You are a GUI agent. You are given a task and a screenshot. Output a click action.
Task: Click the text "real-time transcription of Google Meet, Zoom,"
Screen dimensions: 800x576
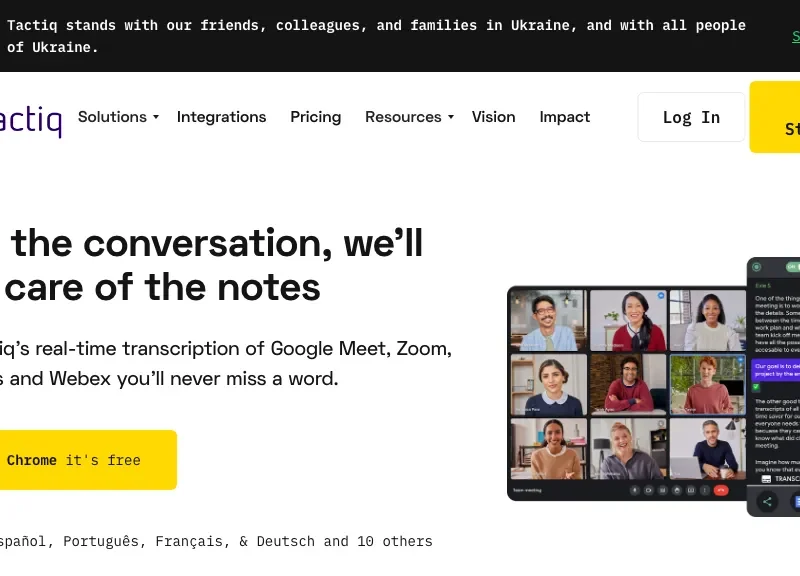click(x=243, y=348)
